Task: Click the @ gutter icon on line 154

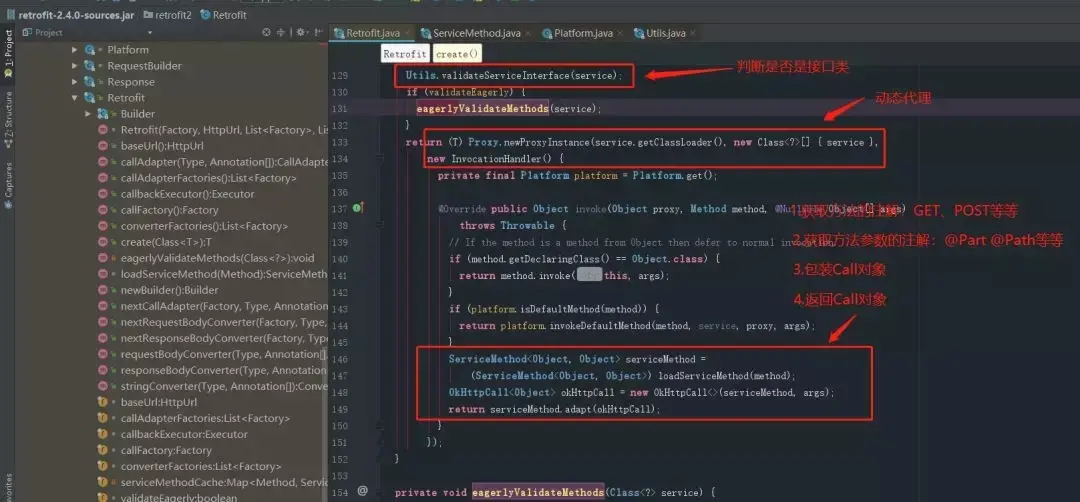Action: point(362,491)
